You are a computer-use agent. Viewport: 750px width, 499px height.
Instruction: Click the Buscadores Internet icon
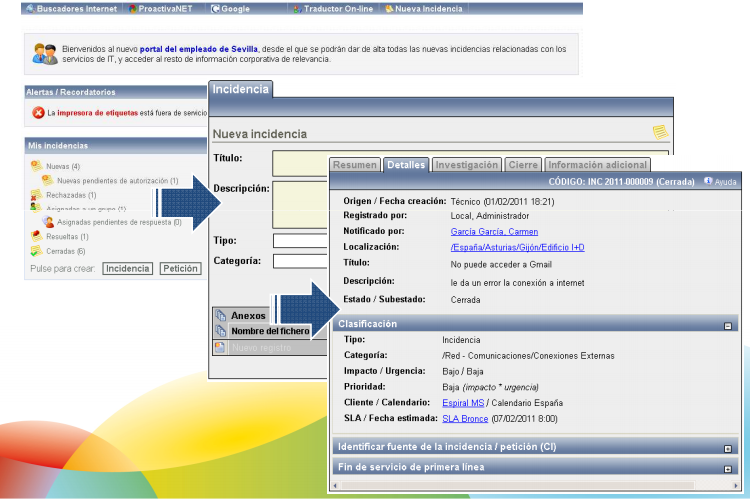click(x=31, y=9)
